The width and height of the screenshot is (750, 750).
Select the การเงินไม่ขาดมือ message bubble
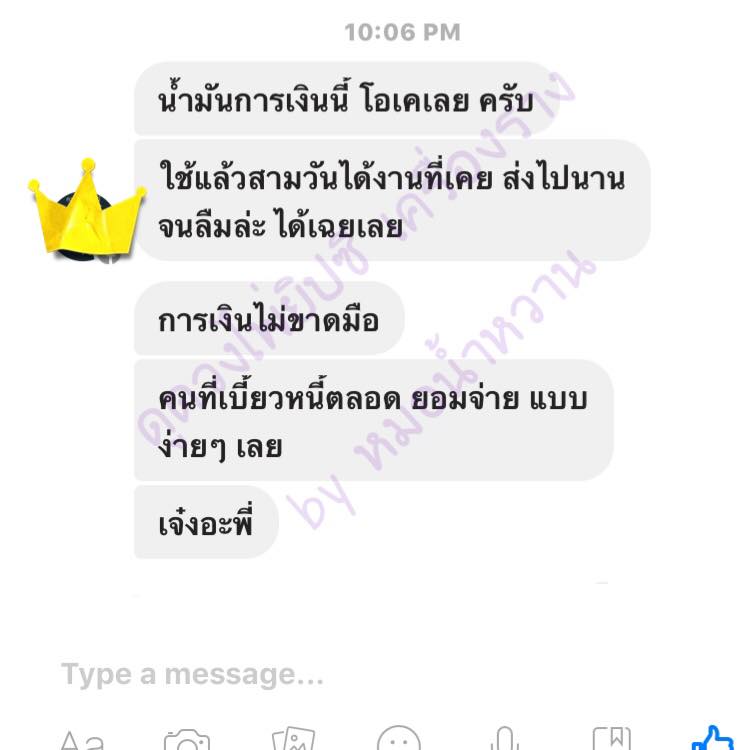(269, 318)
